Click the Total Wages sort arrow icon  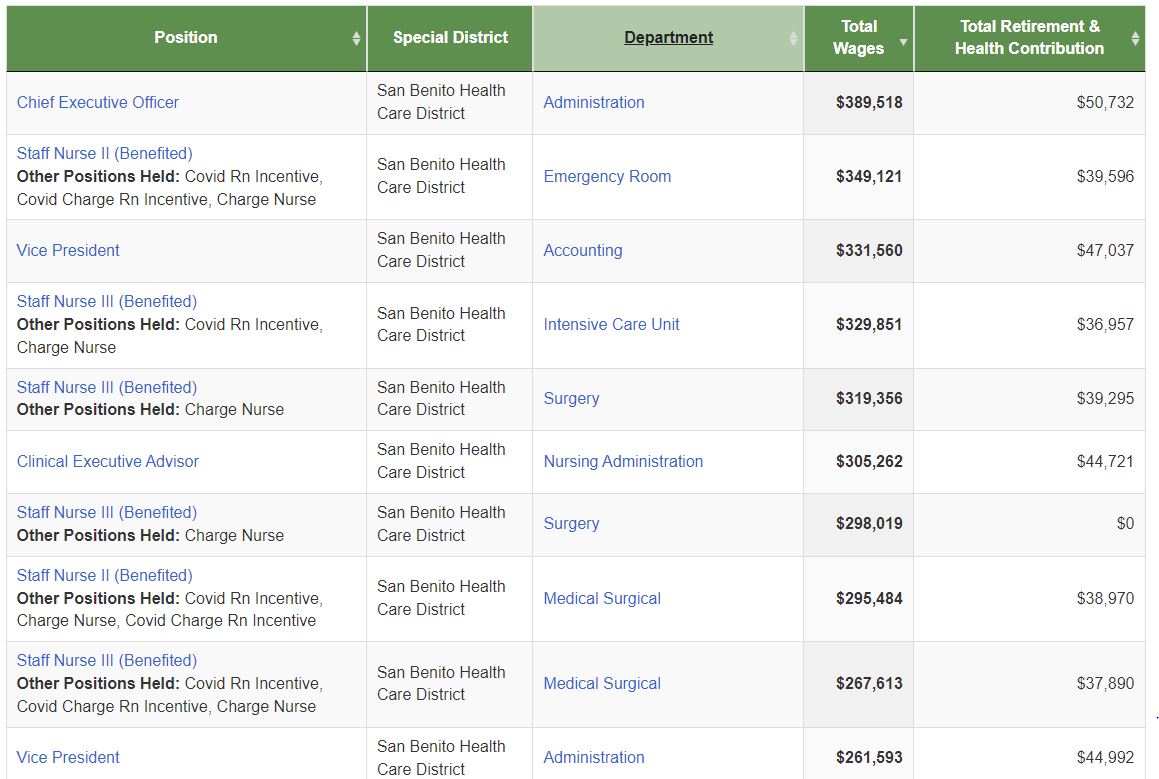pos(903,43)
